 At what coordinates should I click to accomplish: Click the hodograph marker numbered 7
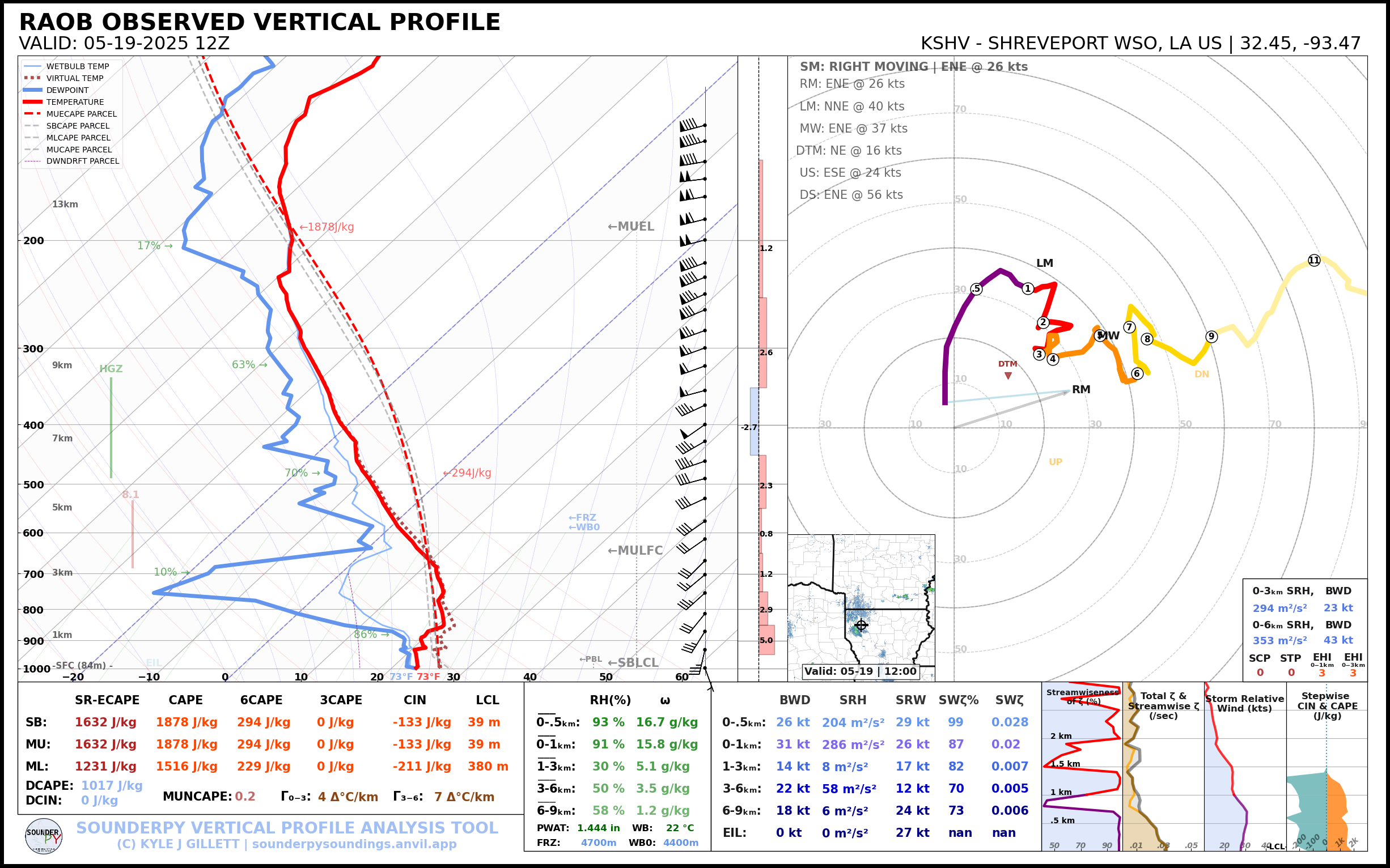(1129, 327)
